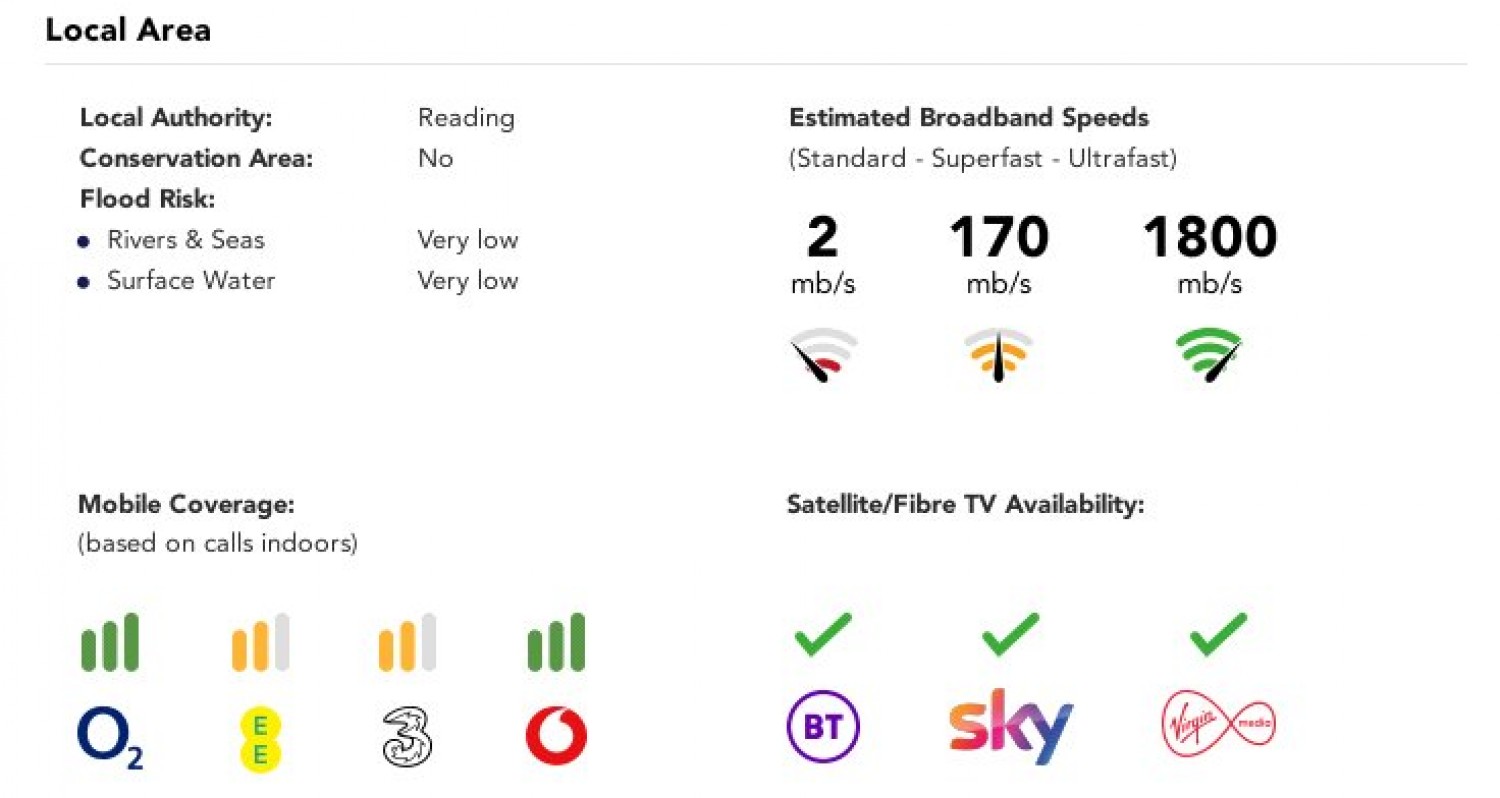This screenshot has height=798, width=1500.
Task: Click the green signal bars above Vodafone
Action: pos(556,643)
